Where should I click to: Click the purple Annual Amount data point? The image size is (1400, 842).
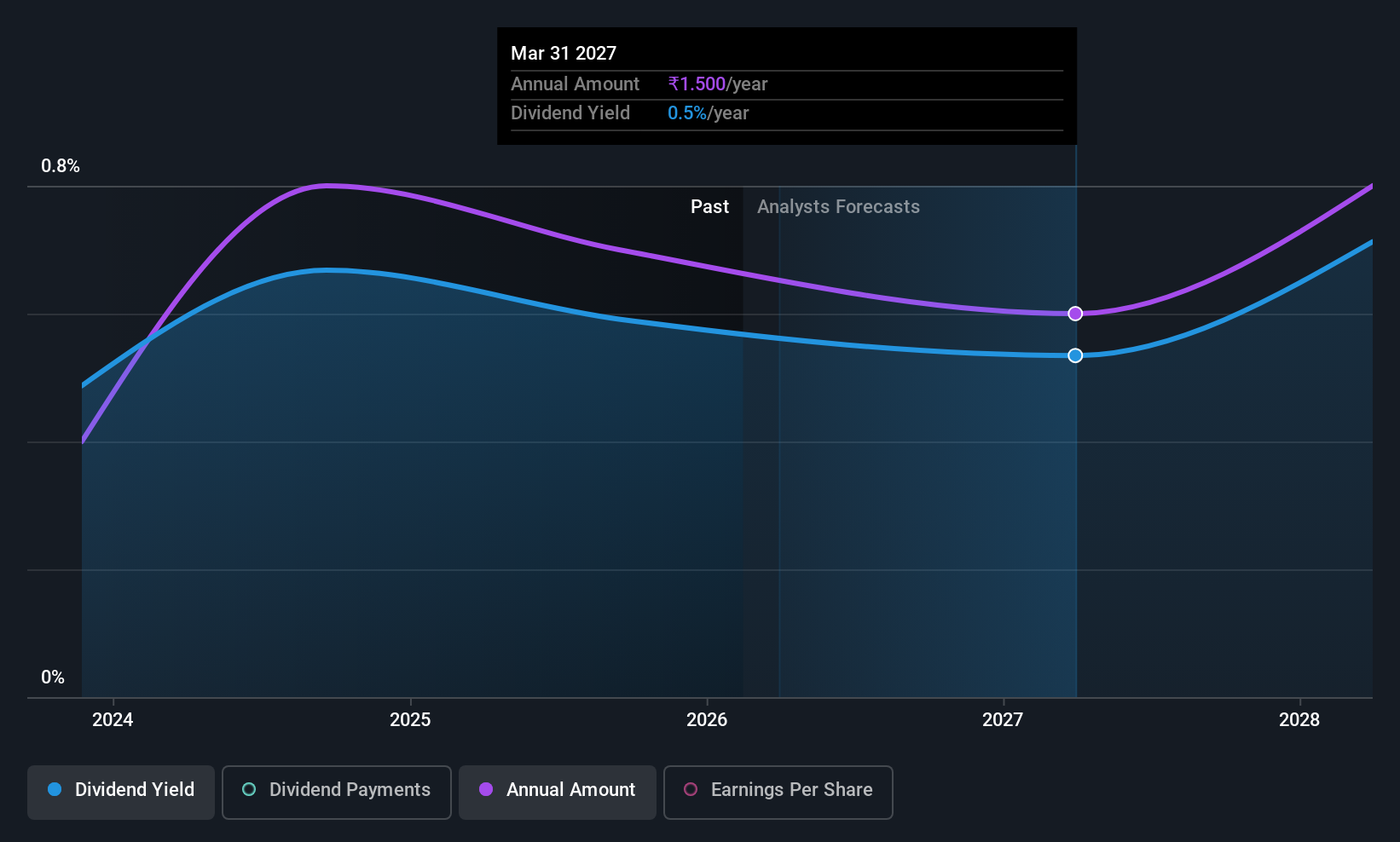pos(1075,314)
